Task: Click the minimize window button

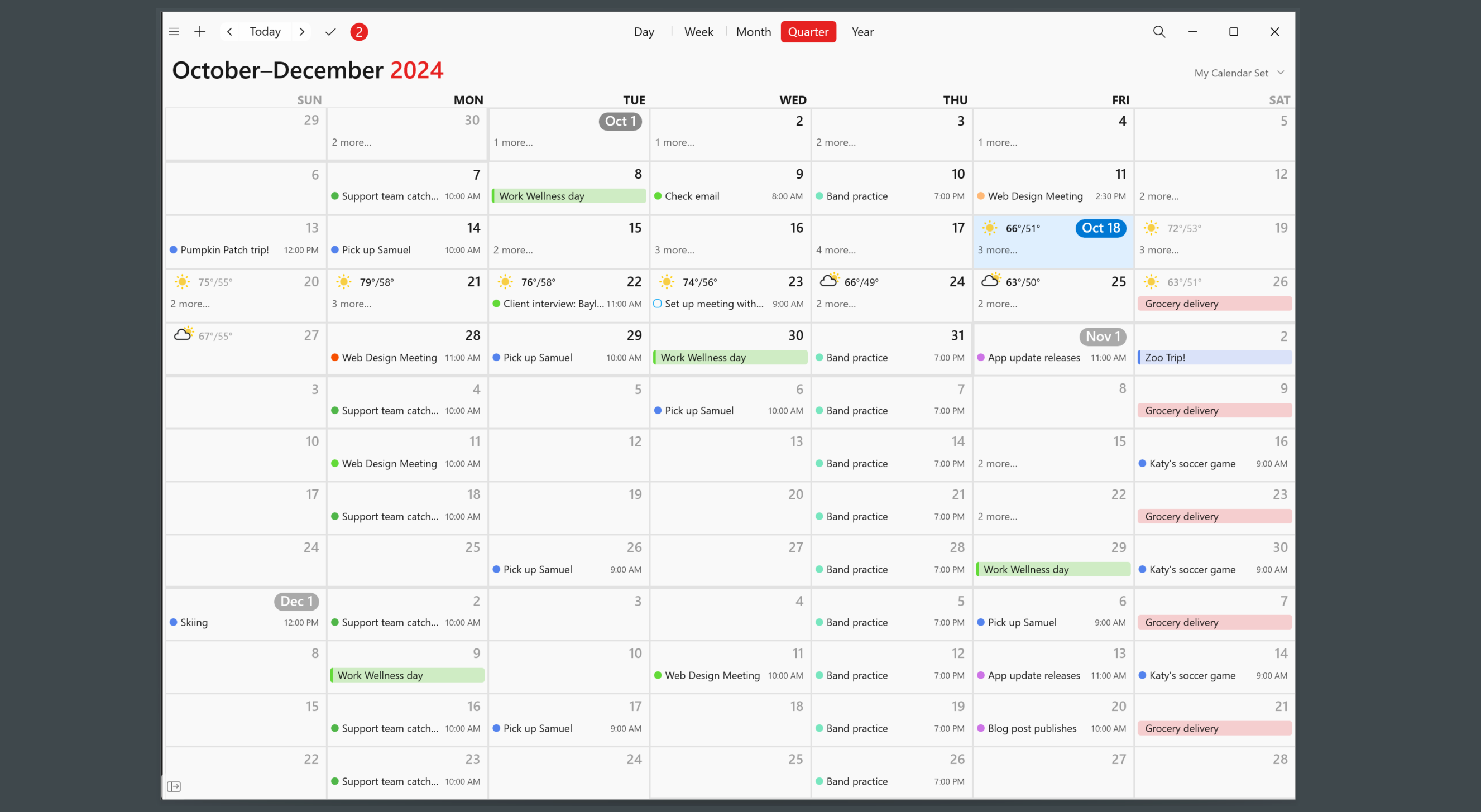Action: (1193, 31)
